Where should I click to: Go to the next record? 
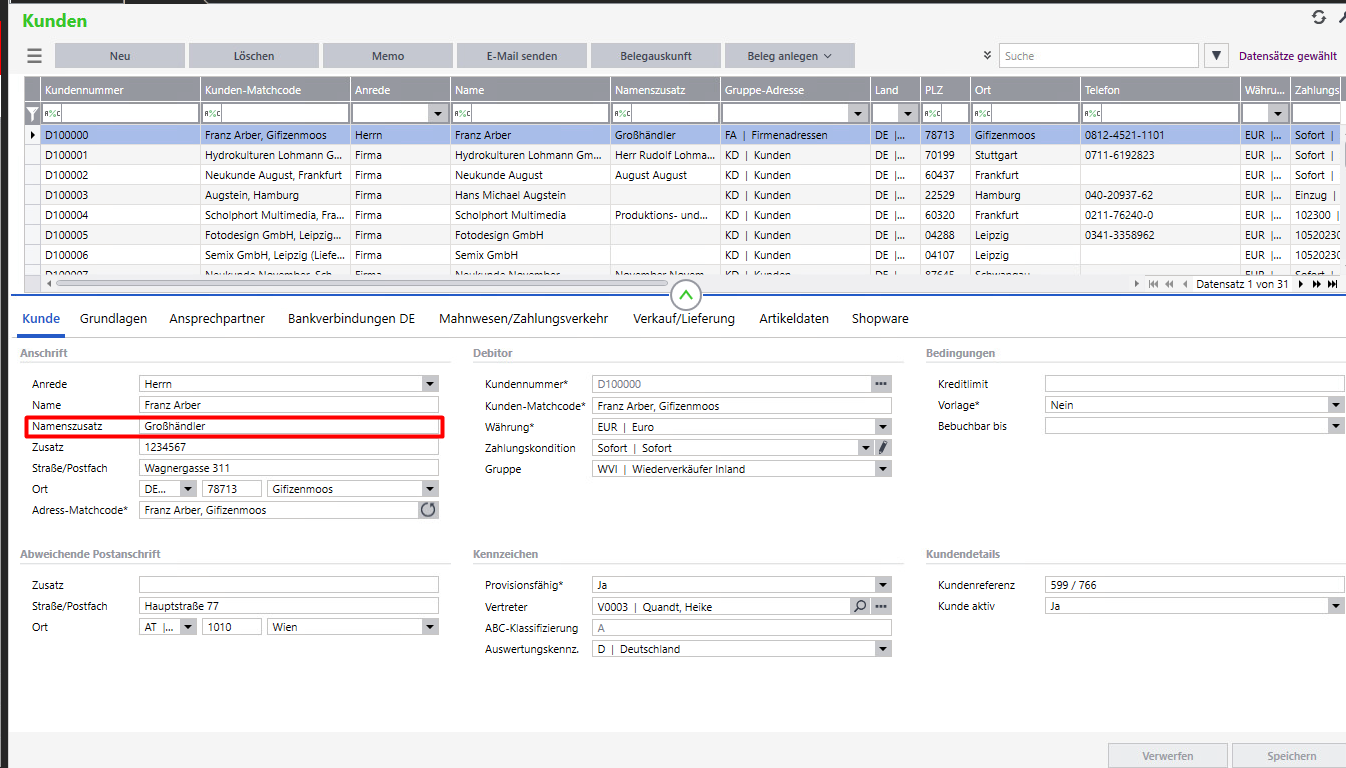pyautogui.click(x=1301, y=284)
